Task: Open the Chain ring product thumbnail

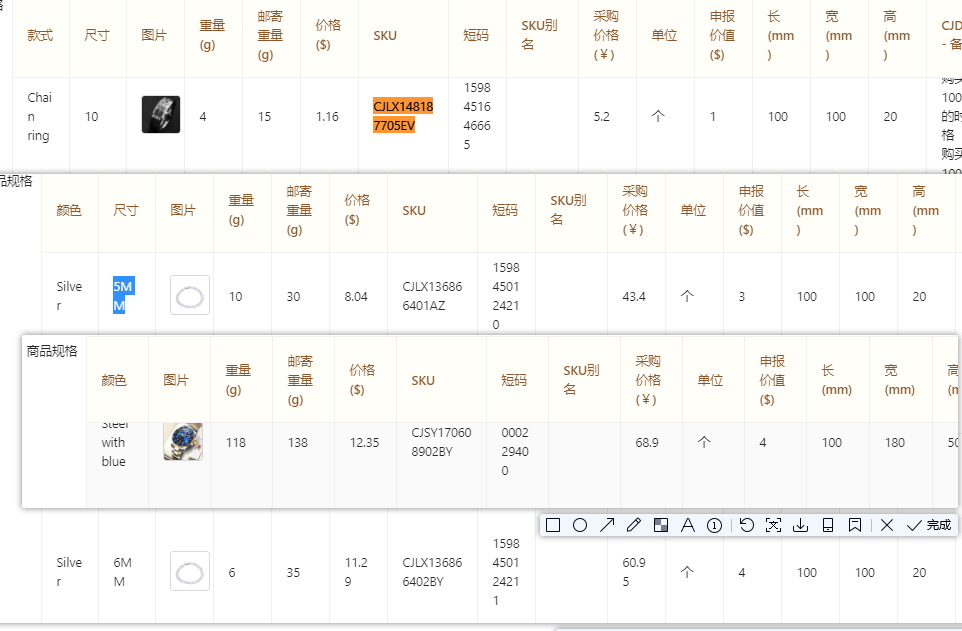Action: point(160,116)
